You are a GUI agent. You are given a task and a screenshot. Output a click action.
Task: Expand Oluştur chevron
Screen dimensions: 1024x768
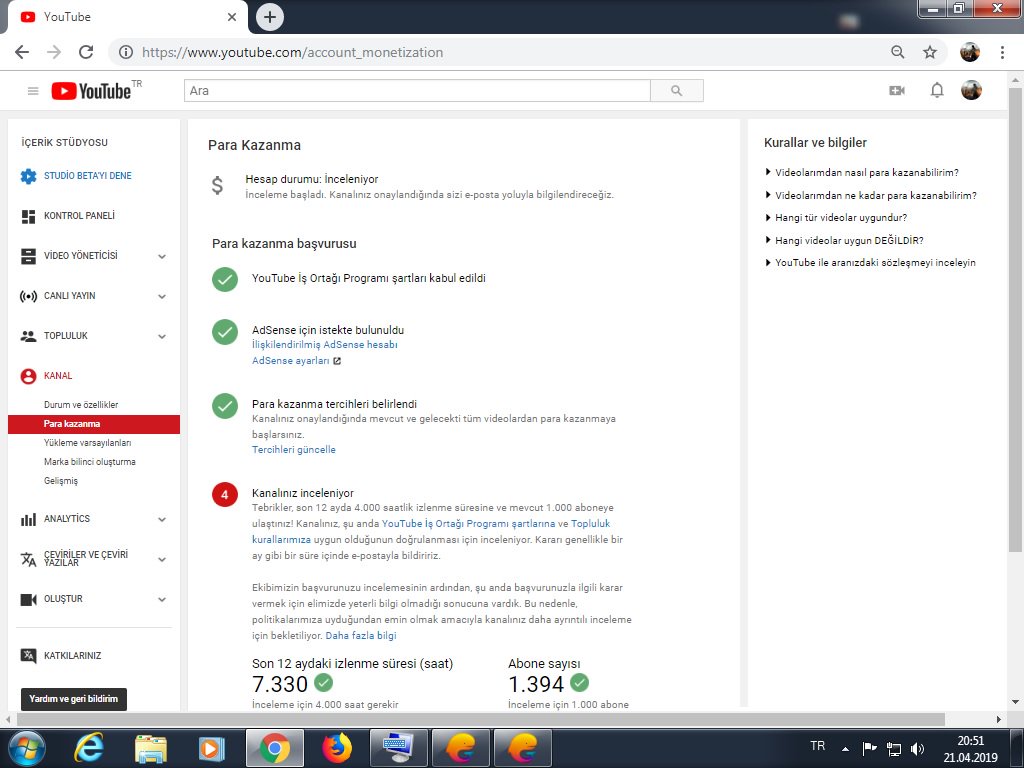[x=162, y=600]
